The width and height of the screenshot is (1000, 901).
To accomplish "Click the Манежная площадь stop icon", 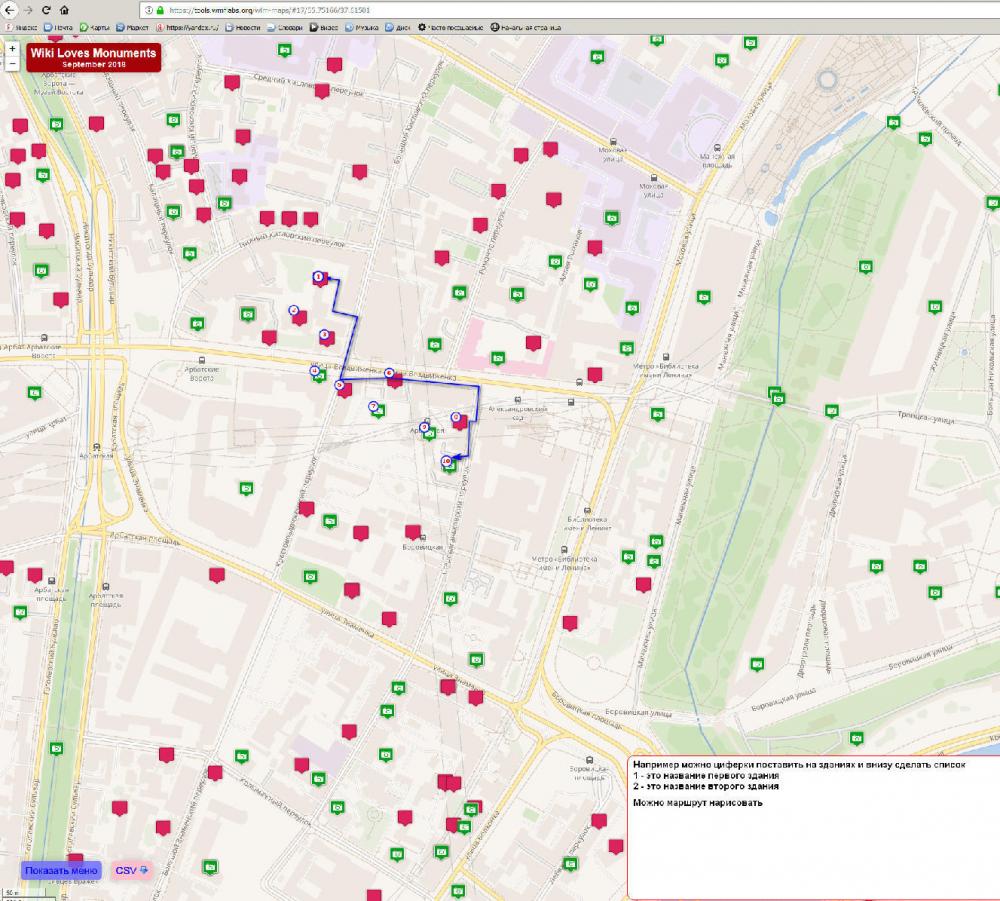I will [717, 148].
